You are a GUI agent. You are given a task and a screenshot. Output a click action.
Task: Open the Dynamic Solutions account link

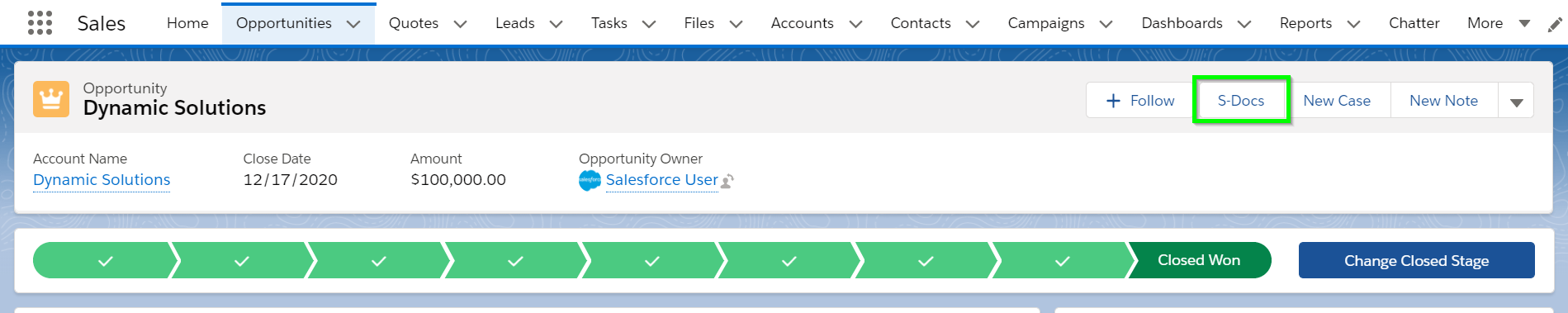coord(102,180)
